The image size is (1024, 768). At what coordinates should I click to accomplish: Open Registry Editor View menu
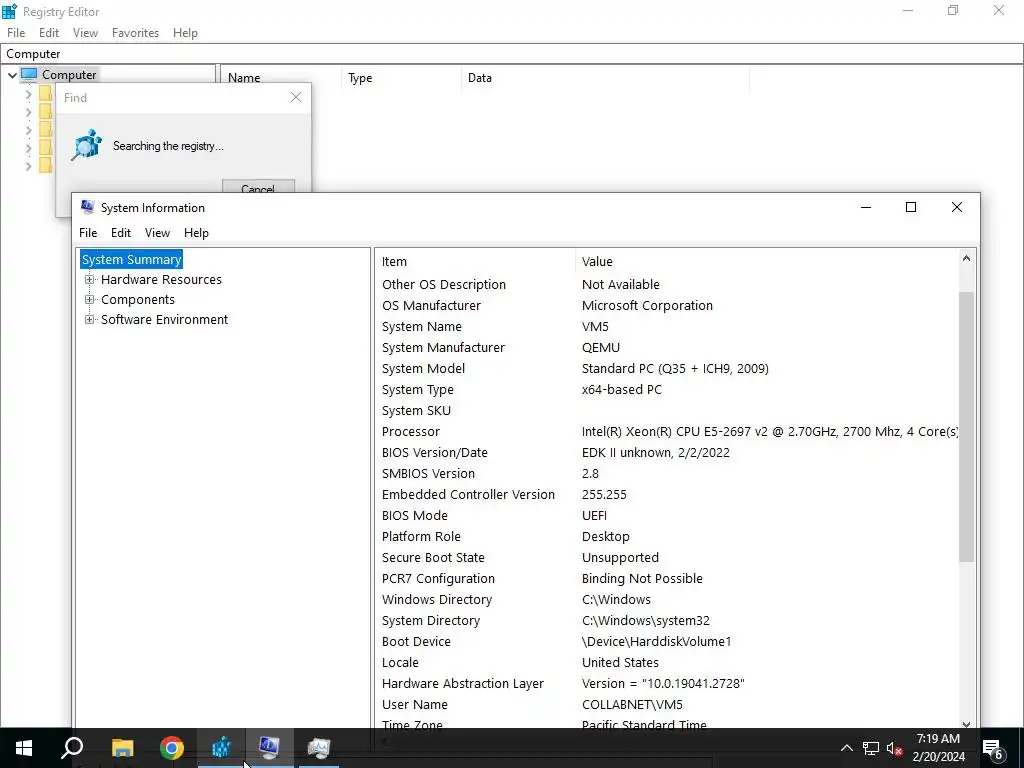85,33
